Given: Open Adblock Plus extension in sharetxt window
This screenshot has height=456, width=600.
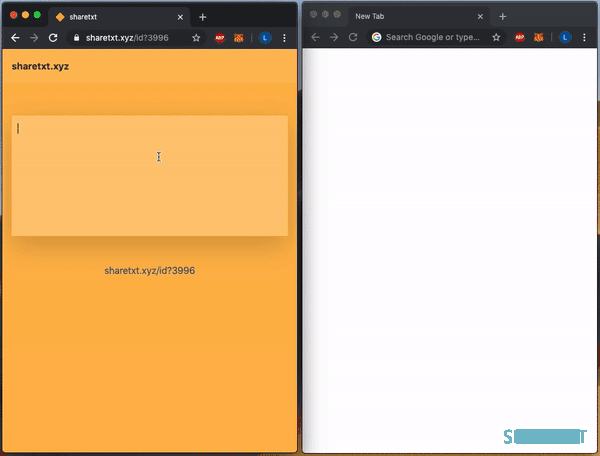Looking at the screenshot, I should point(220,38).
